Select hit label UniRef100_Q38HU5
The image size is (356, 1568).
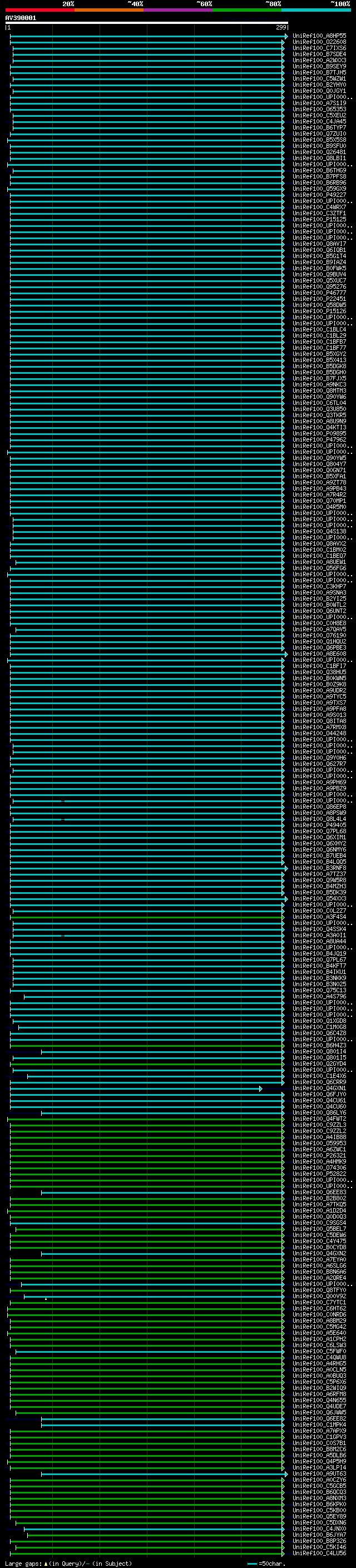pyautogui.click(x=319, y=672)
